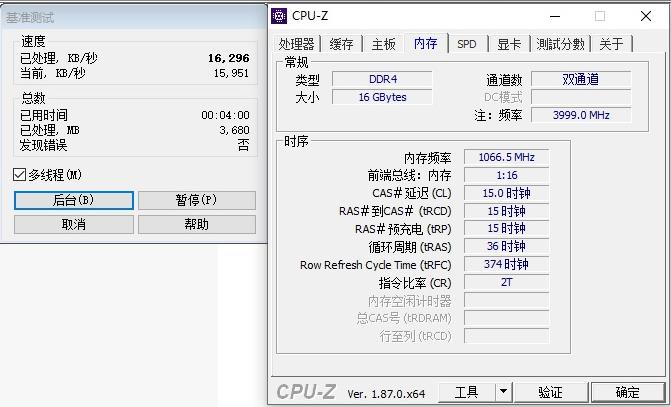This screenshot has height=407, width=671.
Task: Confirm with the 确定 button
Action: click(x=627, y=391)
